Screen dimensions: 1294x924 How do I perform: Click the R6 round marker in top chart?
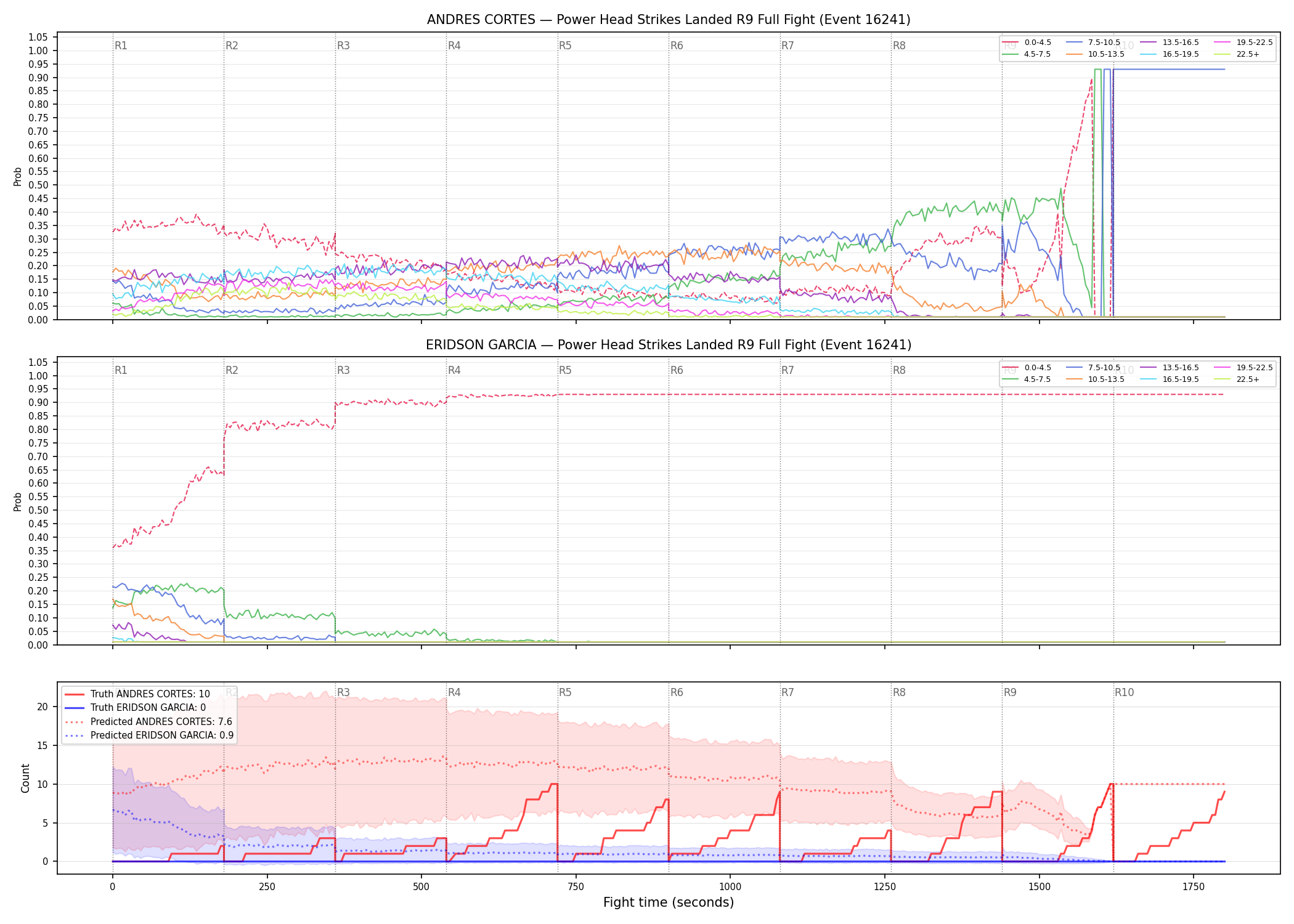coord(677,46)
